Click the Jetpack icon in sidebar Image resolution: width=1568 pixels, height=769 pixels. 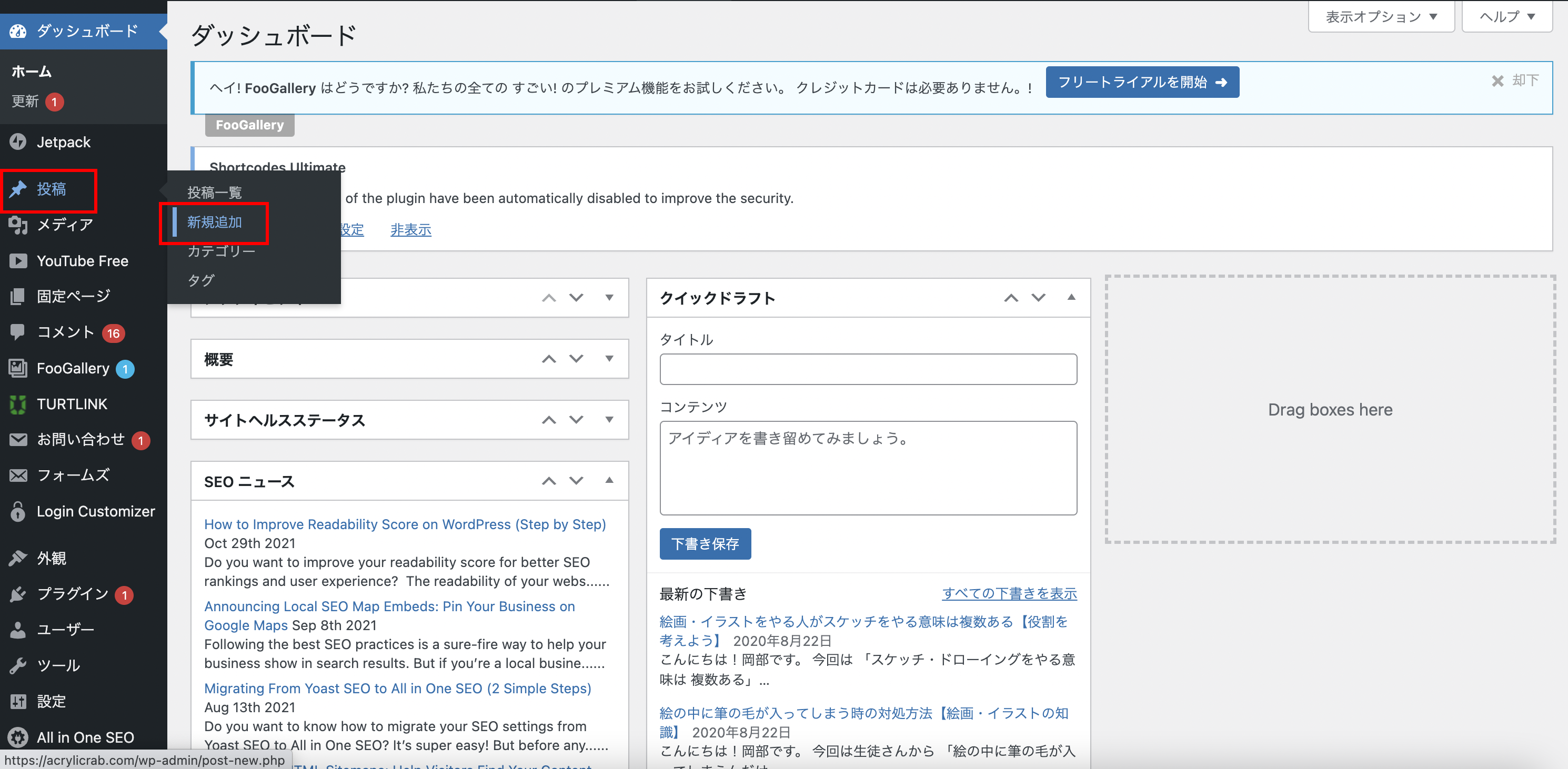pyautogui.click(x=18, y=141)
